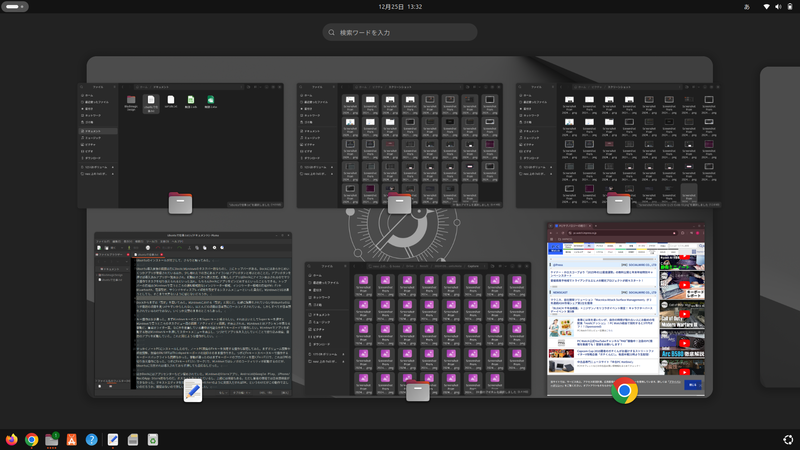Viewport: 800px width, 450px height.
Task: Select the top-middle Files screenshots window
Action: (x=400, y=145)
